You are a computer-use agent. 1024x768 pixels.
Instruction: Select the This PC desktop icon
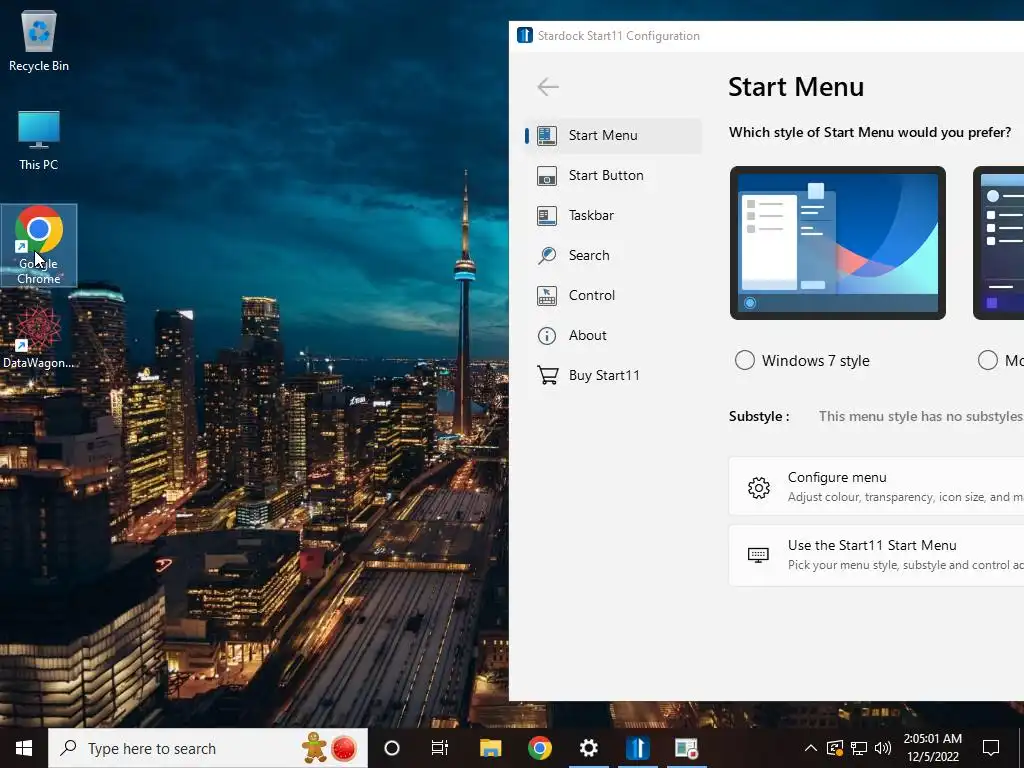39,140
